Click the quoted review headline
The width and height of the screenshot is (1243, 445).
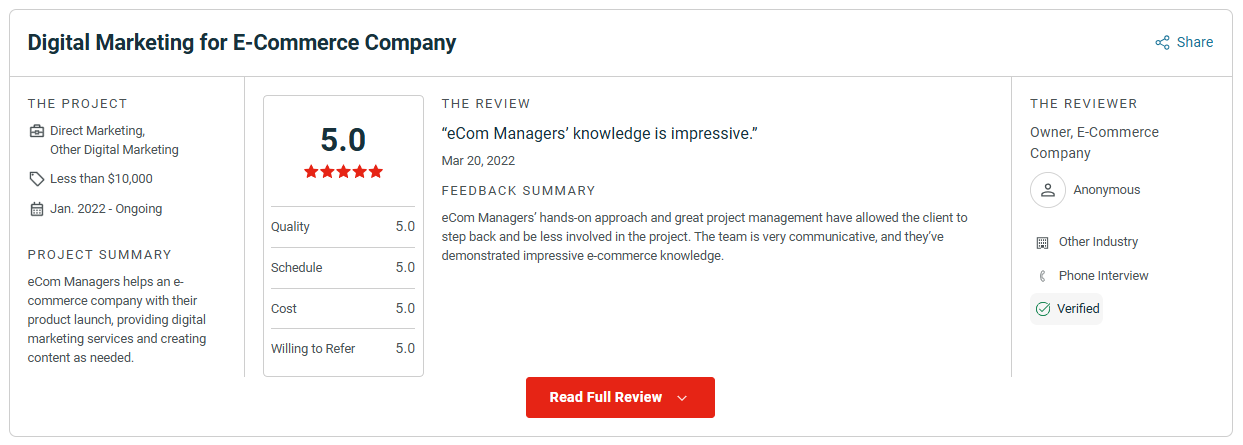[599, 133]
